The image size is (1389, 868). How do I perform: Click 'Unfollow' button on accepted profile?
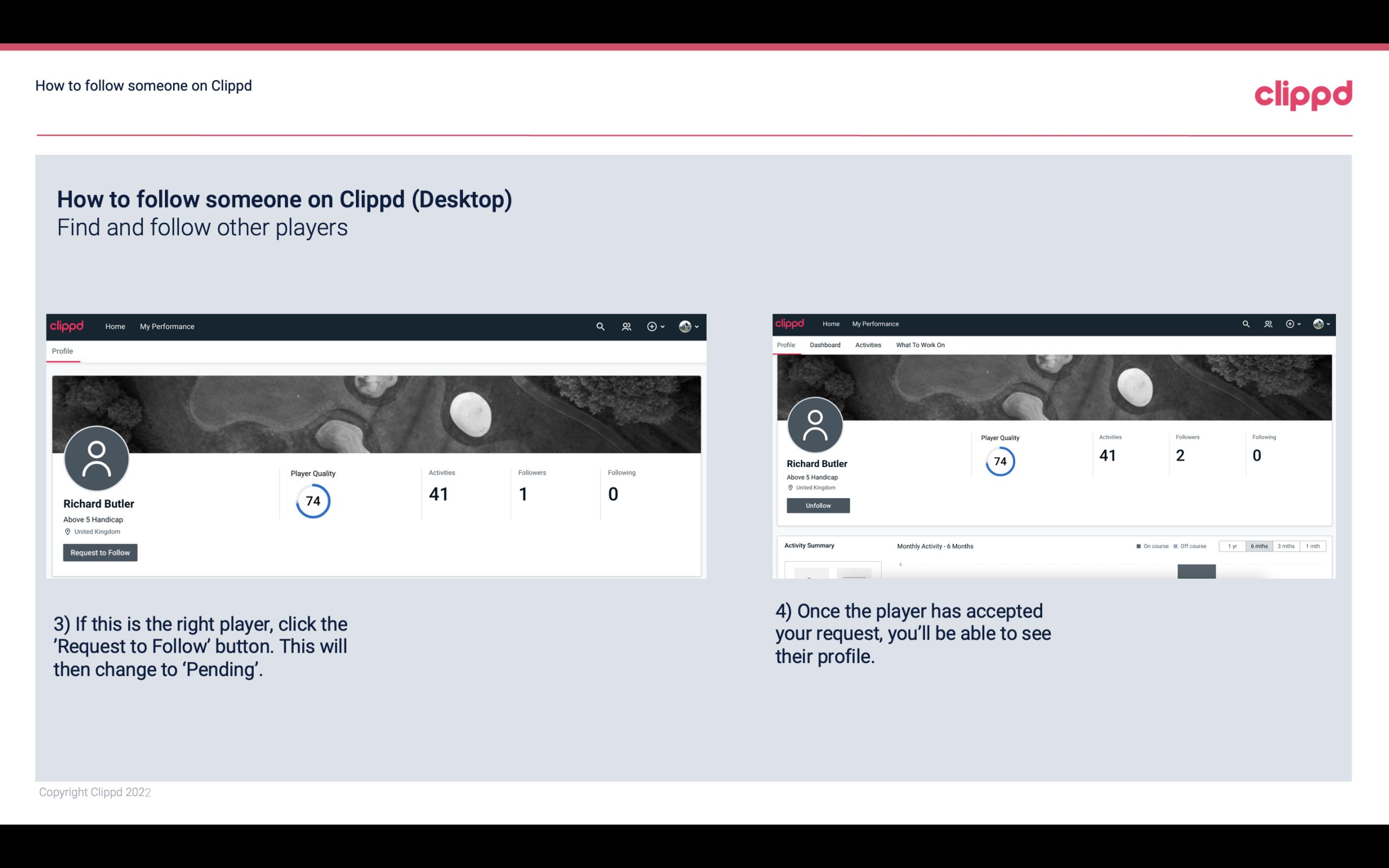tap(817, 504)
